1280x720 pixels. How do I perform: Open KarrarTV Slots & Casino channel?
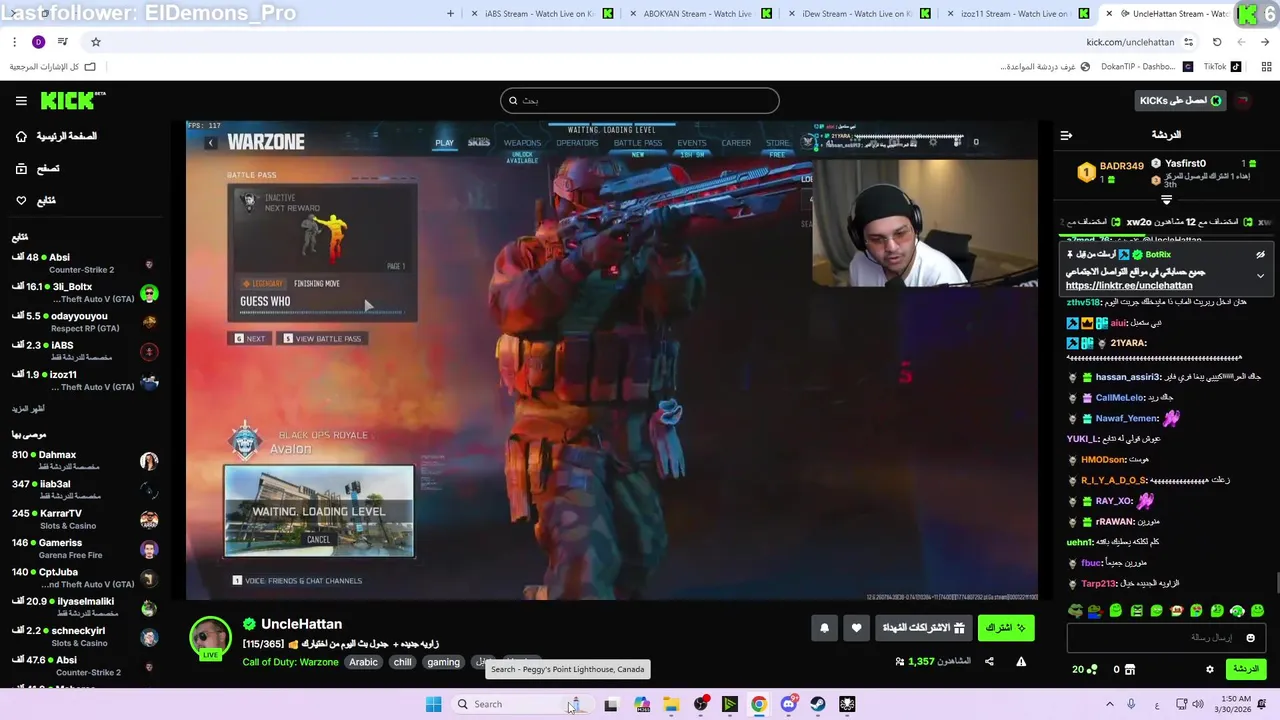[85, 519]
